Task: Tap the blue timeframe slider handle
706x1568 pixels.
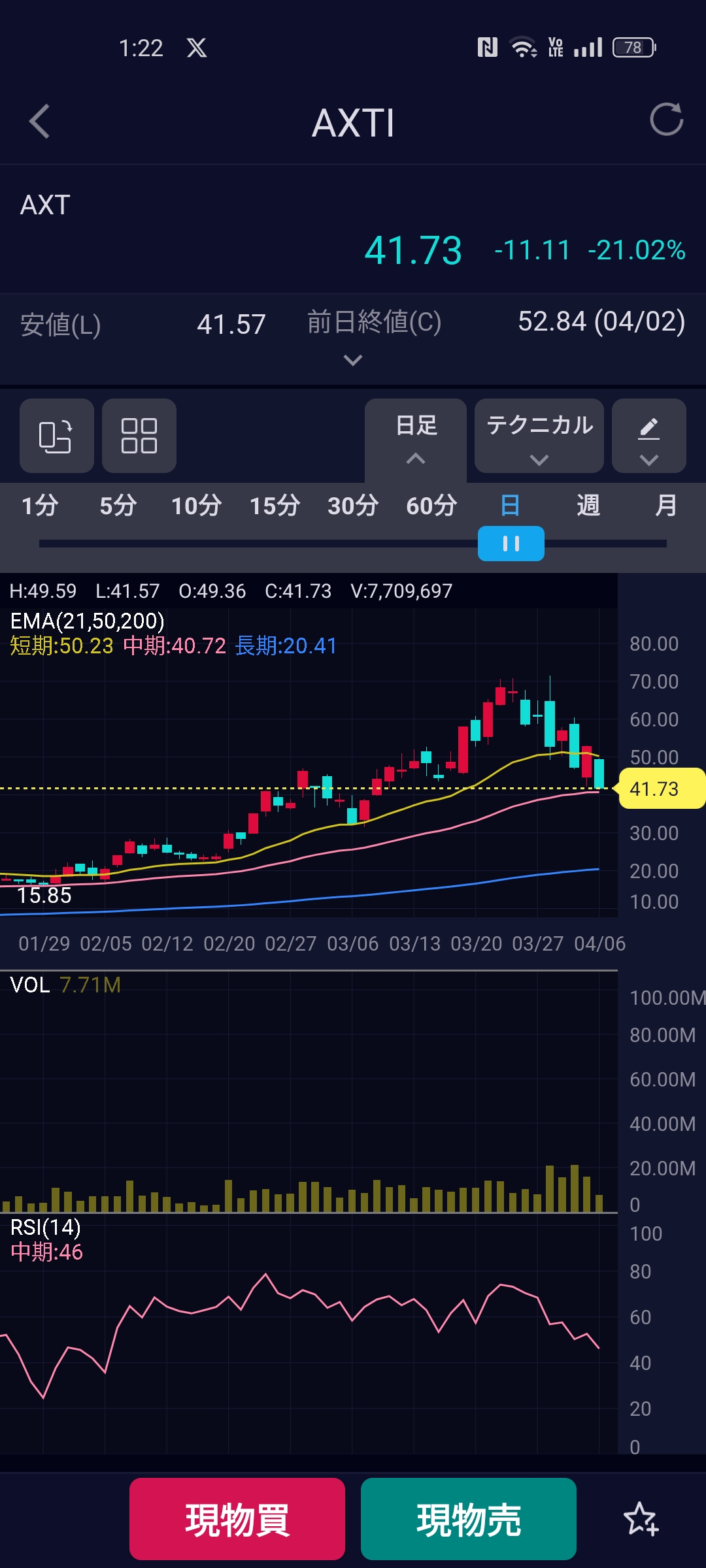Action: (x=511, y=544)
